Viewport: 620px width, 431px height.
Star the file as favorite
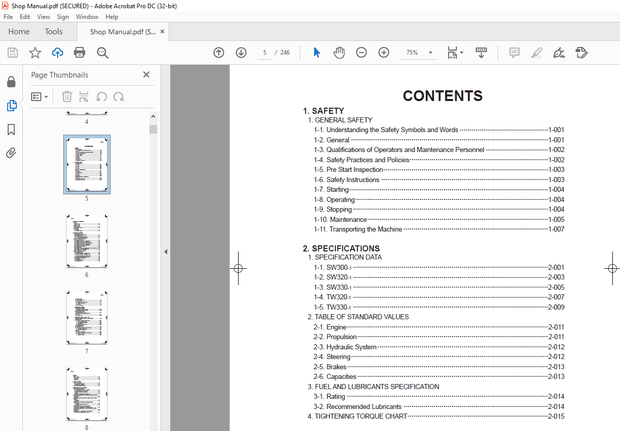35,52
